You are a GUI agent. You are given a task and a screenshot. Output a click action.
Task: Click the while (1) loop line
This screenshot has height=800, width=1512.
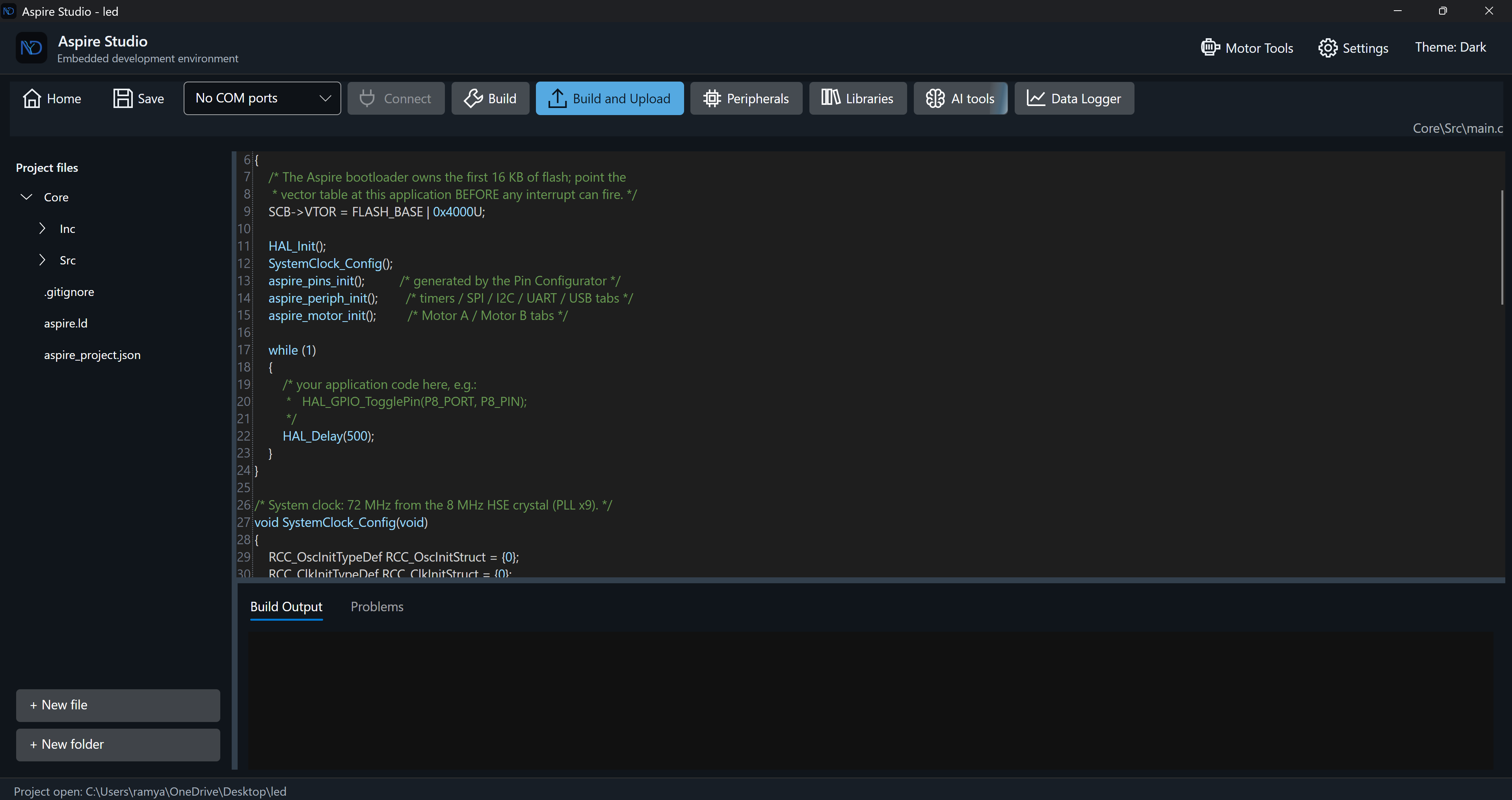tap(292, 350)
